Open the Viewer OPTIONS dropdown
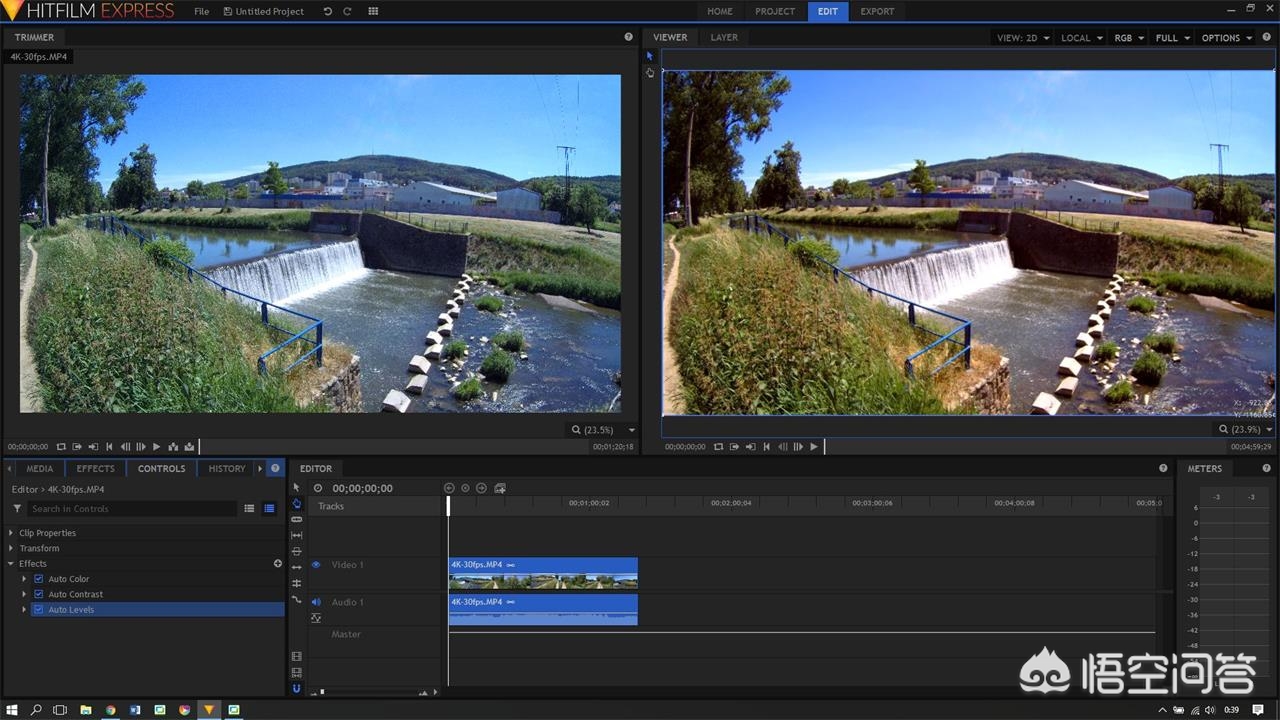 [x=1227, y=38]
